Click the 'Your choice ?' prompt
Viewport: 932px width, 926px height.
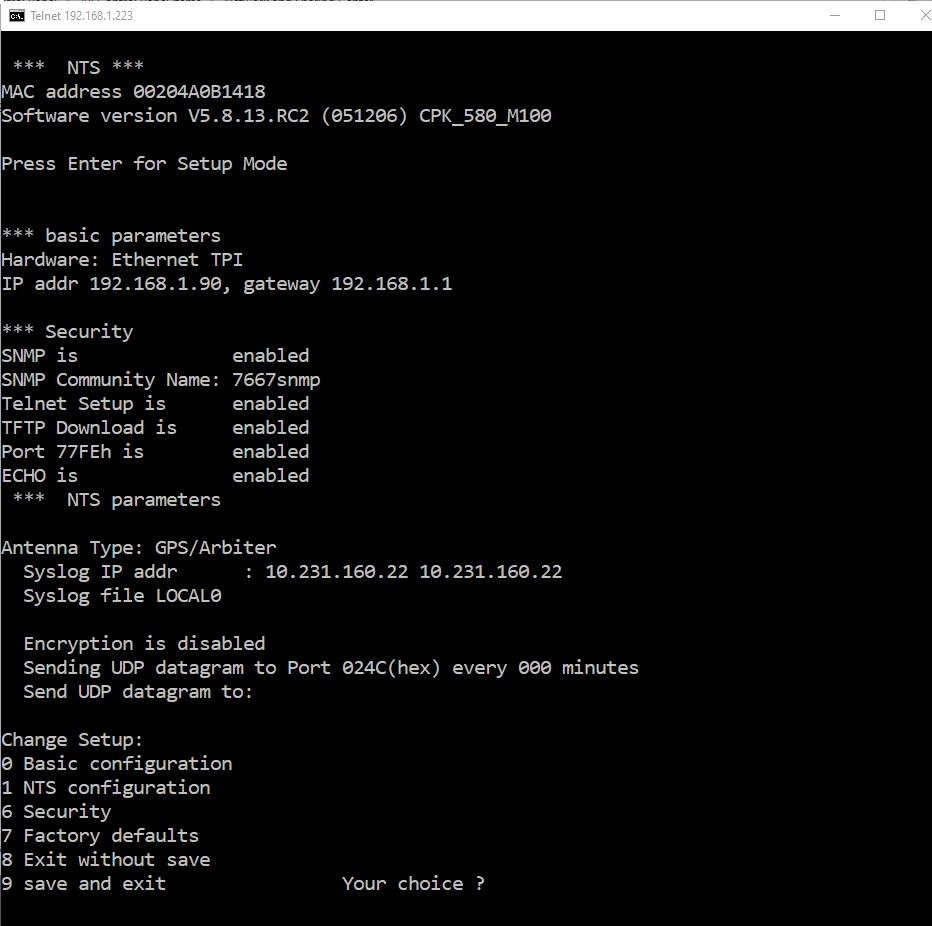point(414,884)
